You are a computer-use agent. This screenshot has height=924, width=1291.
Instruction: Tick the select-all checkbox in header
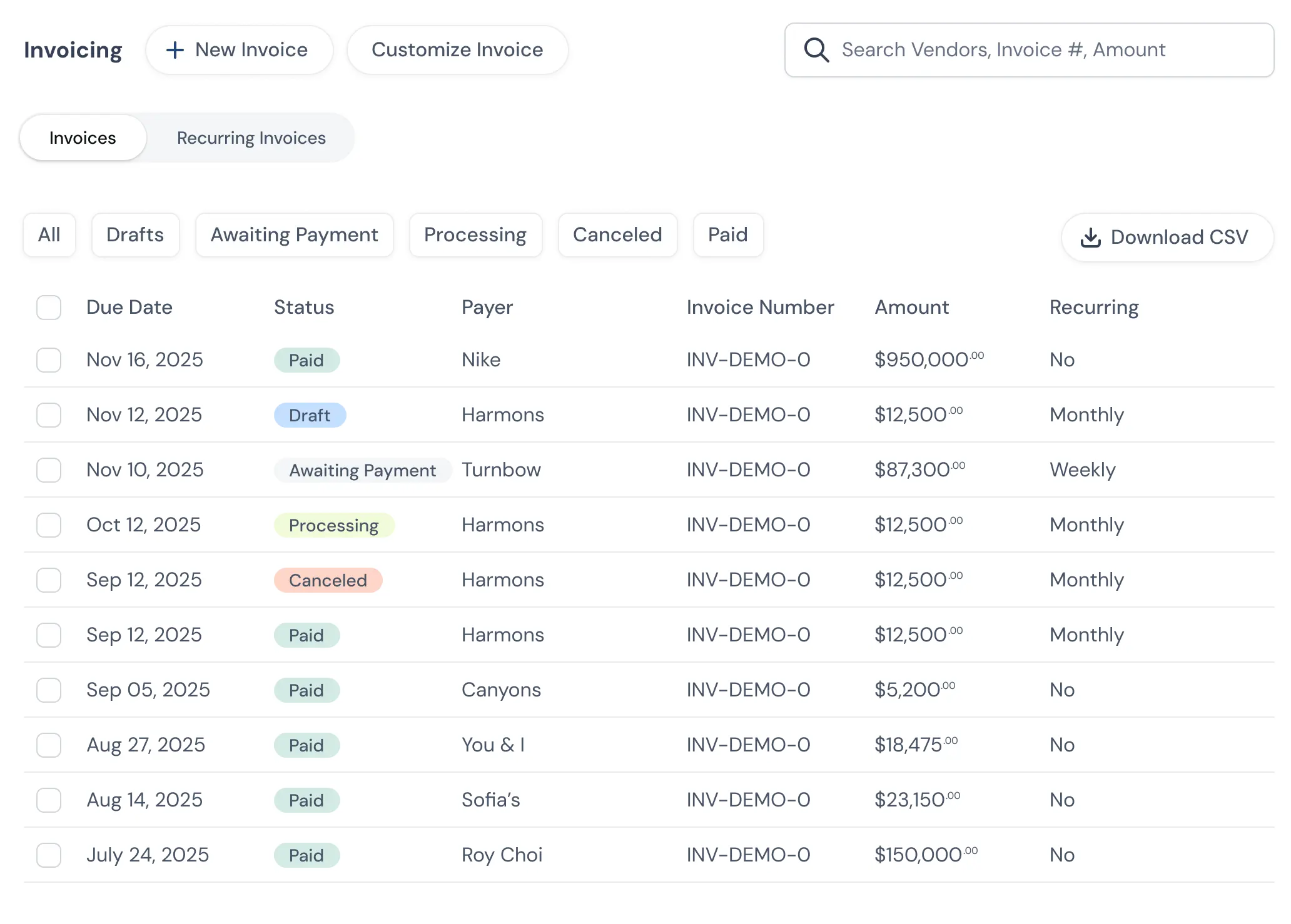coord(49,308)
